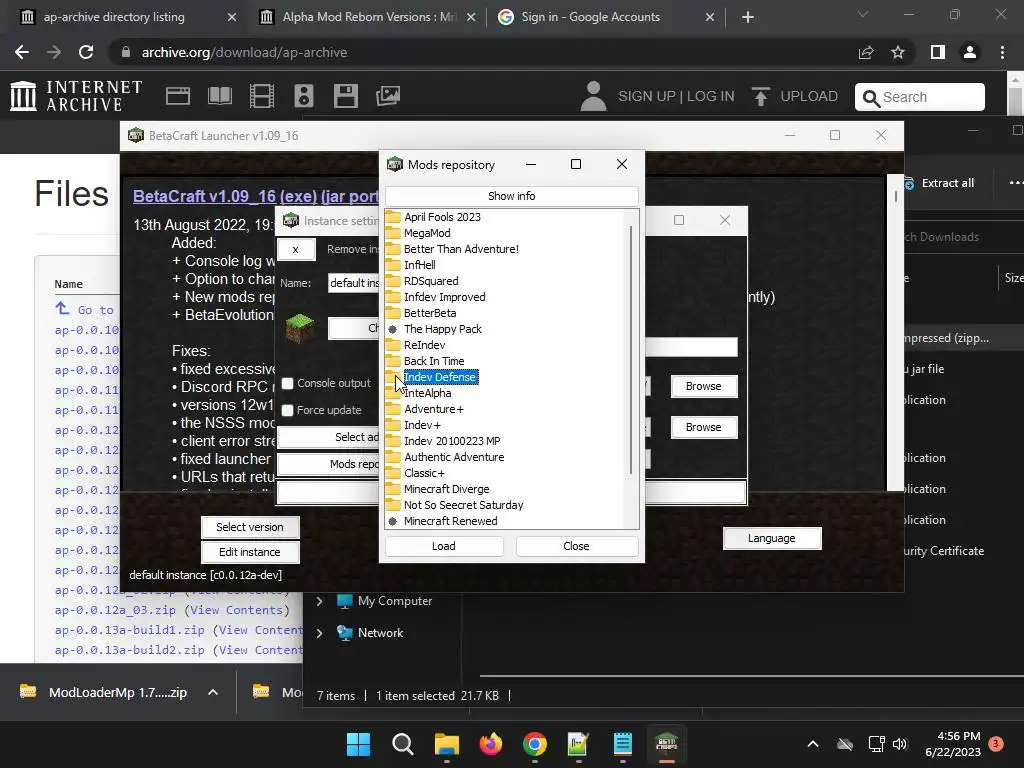Screen dimensions: 1024x768
Task: Click the Upload arrow icon
Action: [760, 96]
